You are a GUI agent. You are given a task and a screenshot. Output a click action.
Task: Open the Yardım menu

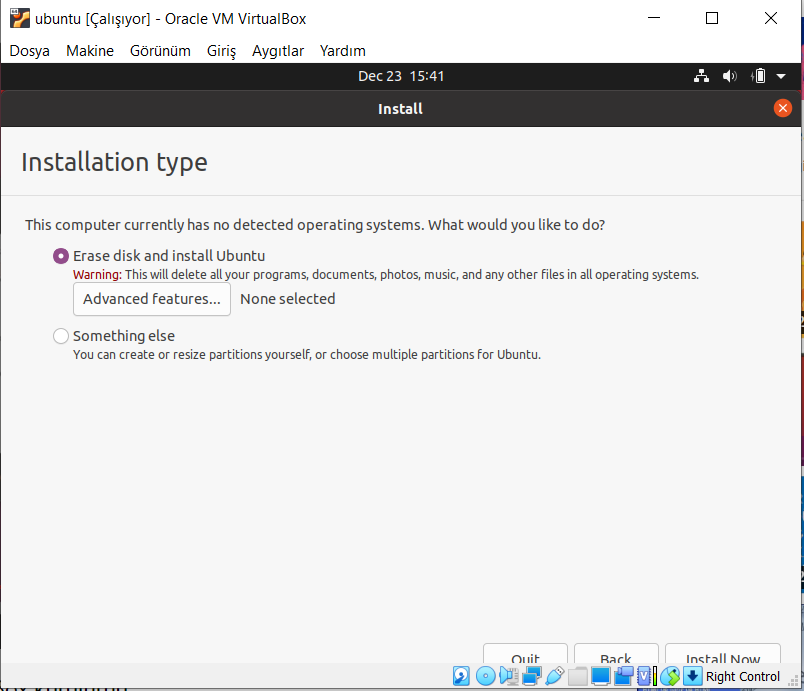tap(343, 51)
